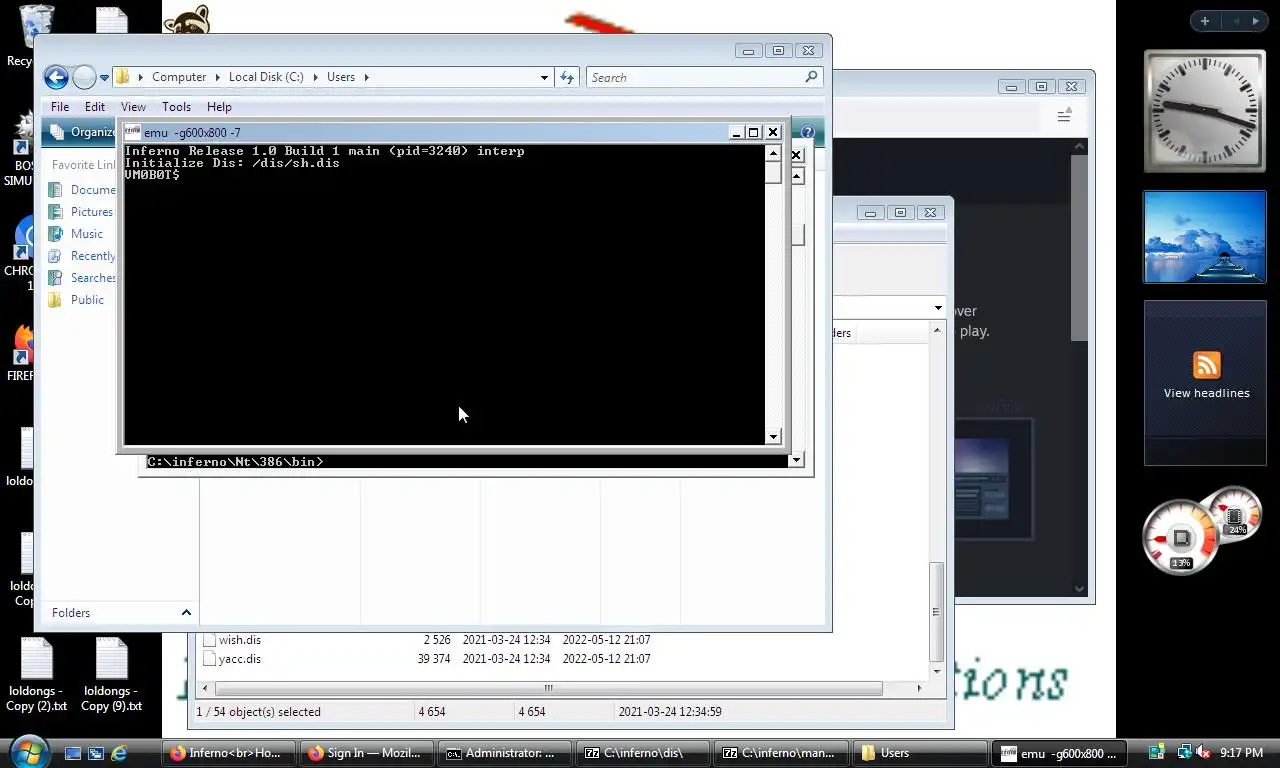
Task: Click the blue Help icon in Explorer toolbar
Action: pos(807,132)
